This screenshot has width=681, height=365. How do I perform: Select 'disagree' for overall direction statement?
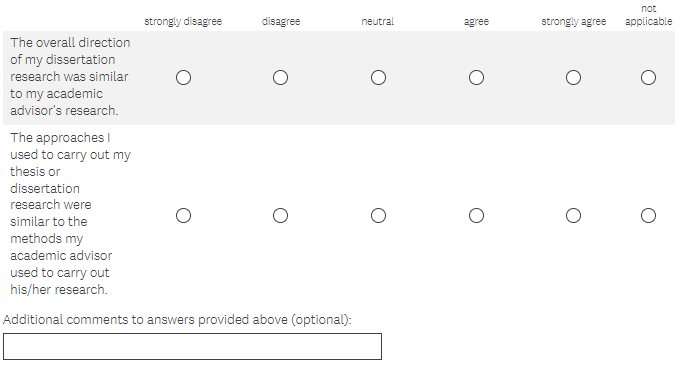280,78
